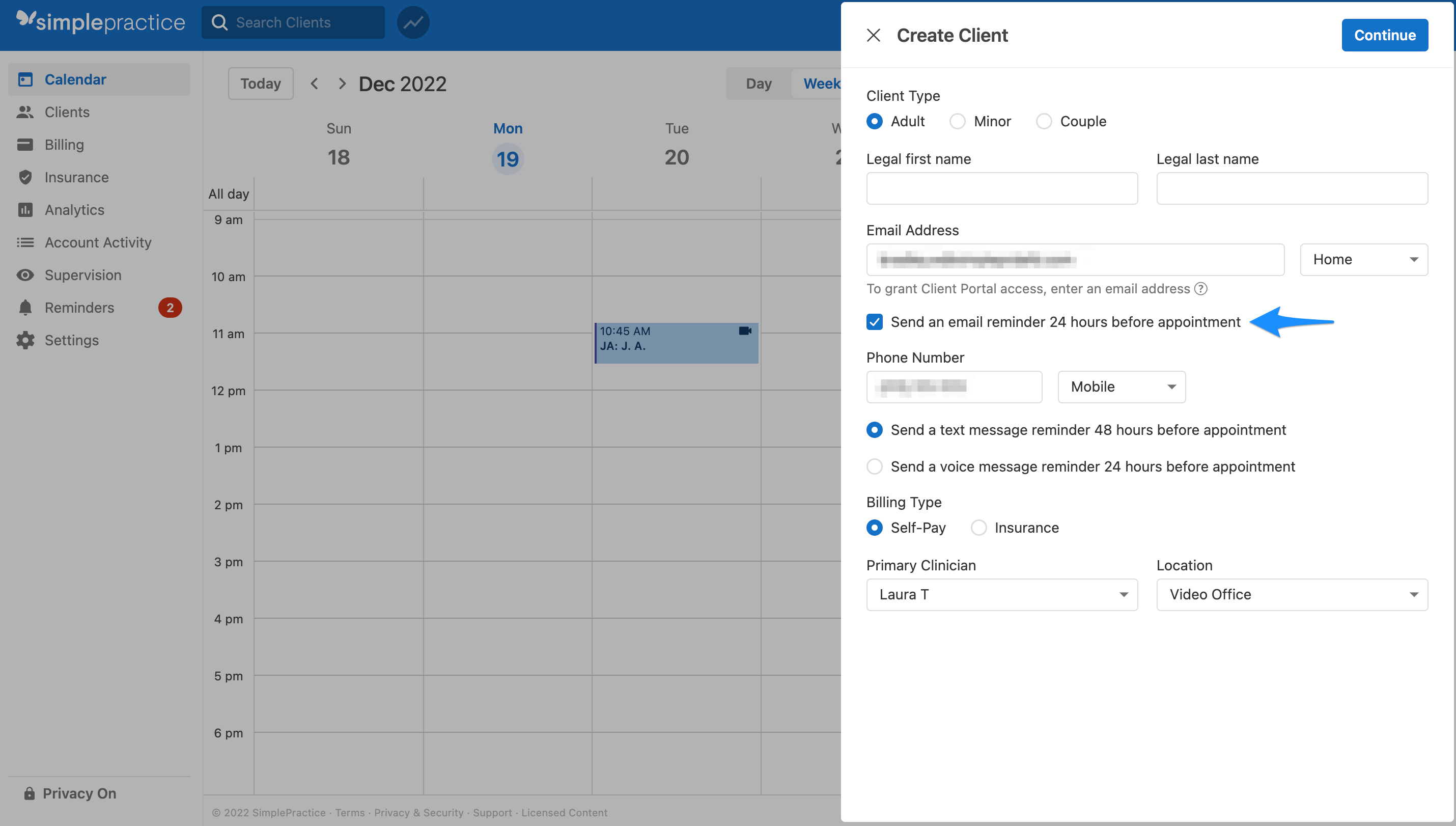Go to previous week with left chevron
Image resolution: width=1456 pixels, height=826 pixels.
(x=314, y=84)
